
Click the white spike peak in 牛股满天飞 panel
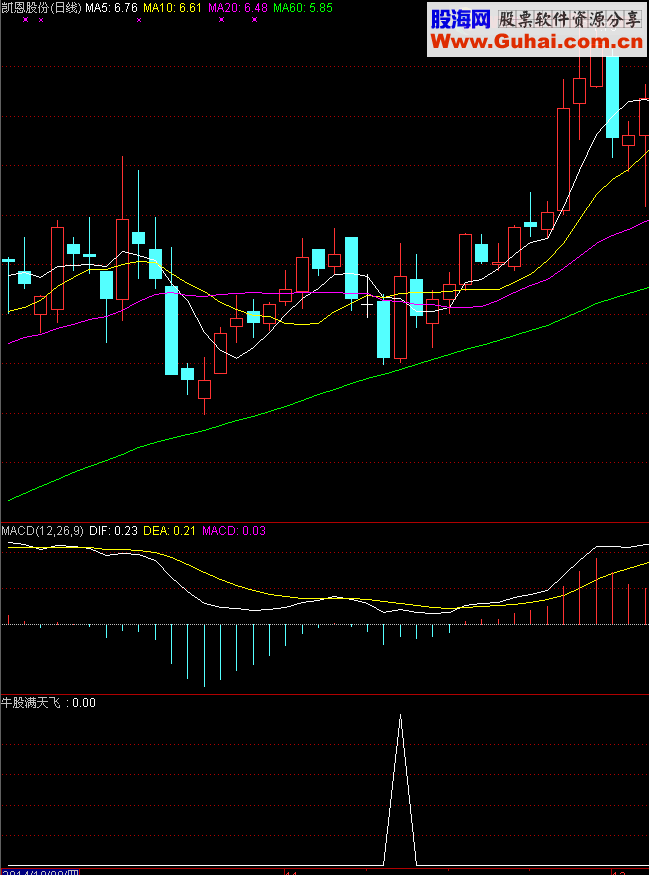400,716
